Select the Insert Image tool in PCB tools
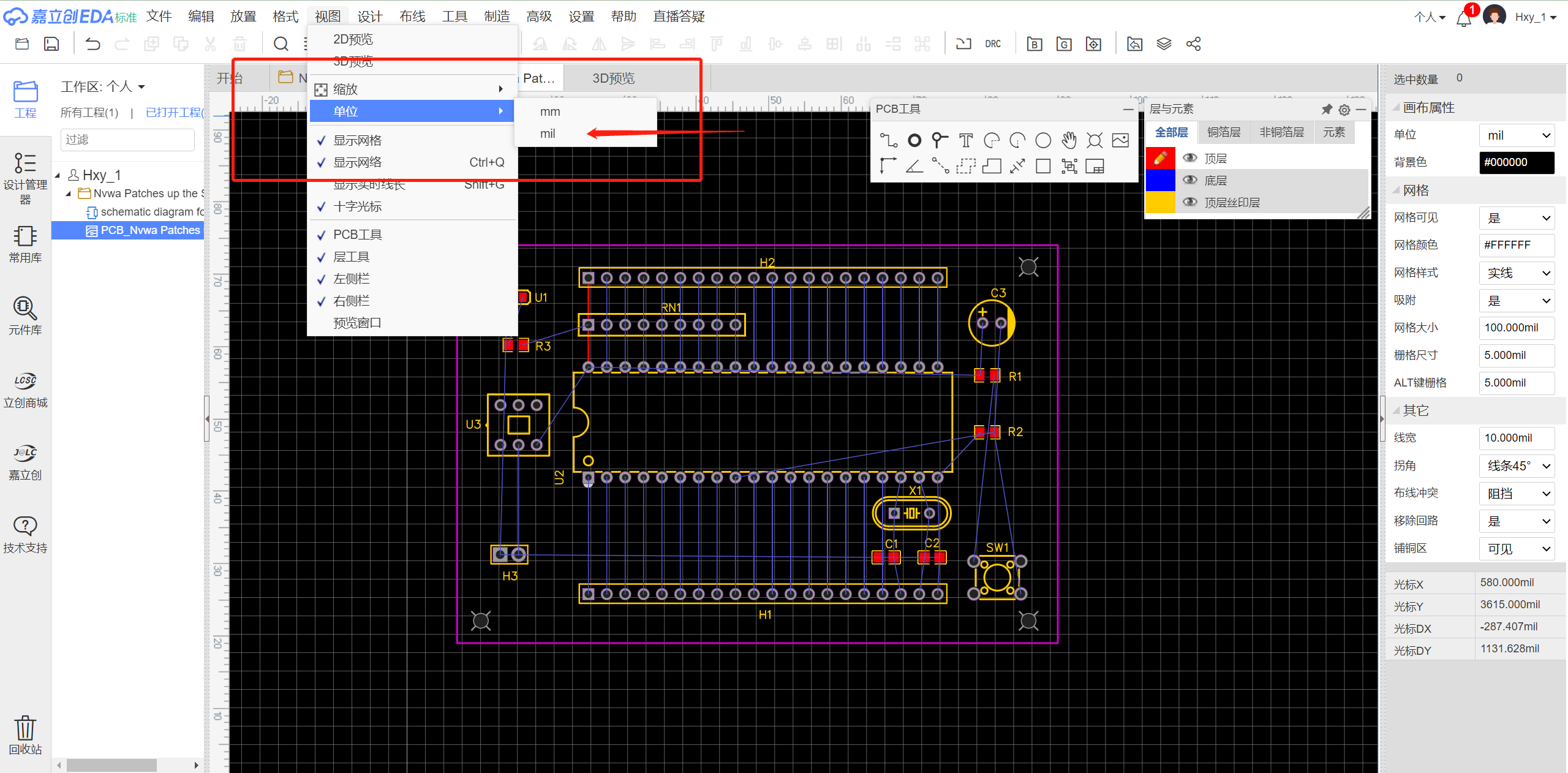This screenshot has width=1568, height=773. [1120, 140]
